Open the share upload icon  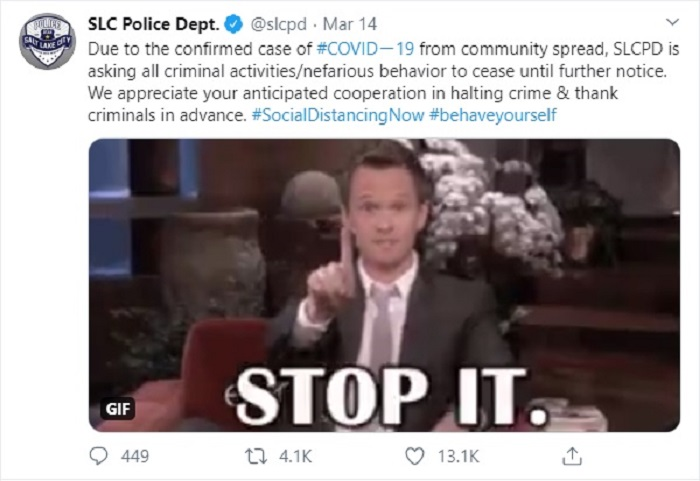[x=572, y=456]
